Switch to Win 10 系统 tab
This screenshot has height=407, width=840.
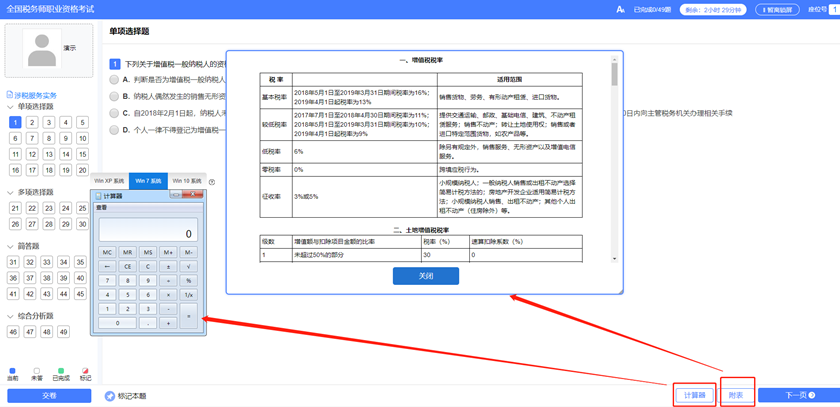pyautogui.click(x=187, y=181)
